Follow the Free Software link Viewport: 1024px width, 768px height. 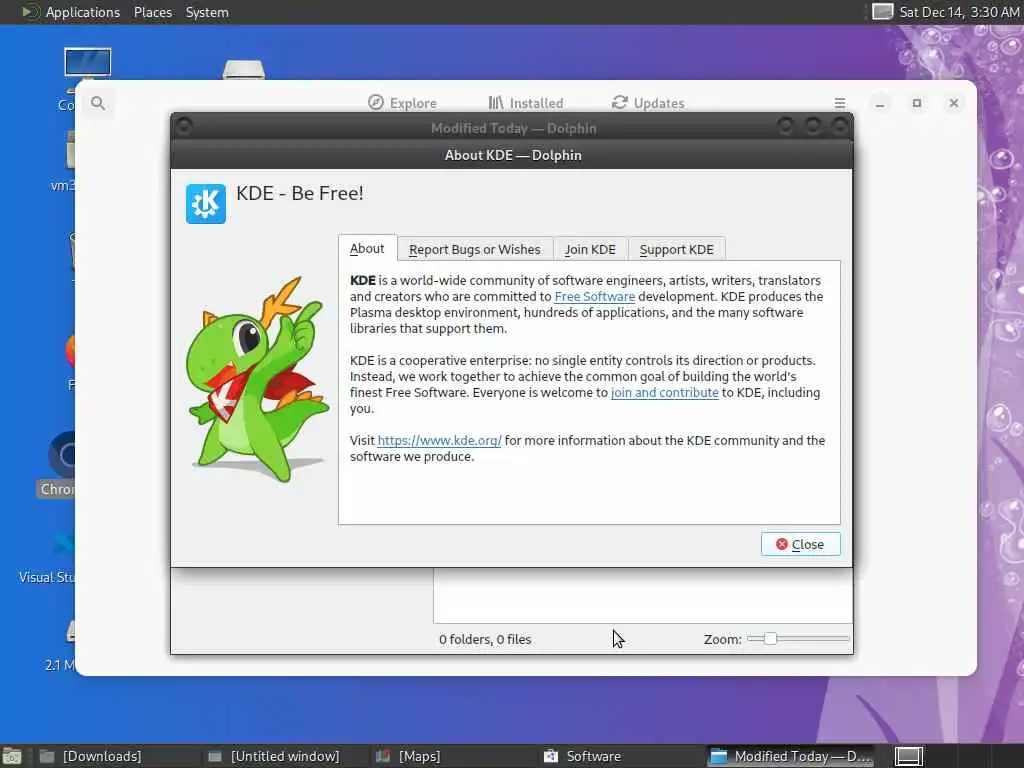pyautogui.click(x=594, y=296)
